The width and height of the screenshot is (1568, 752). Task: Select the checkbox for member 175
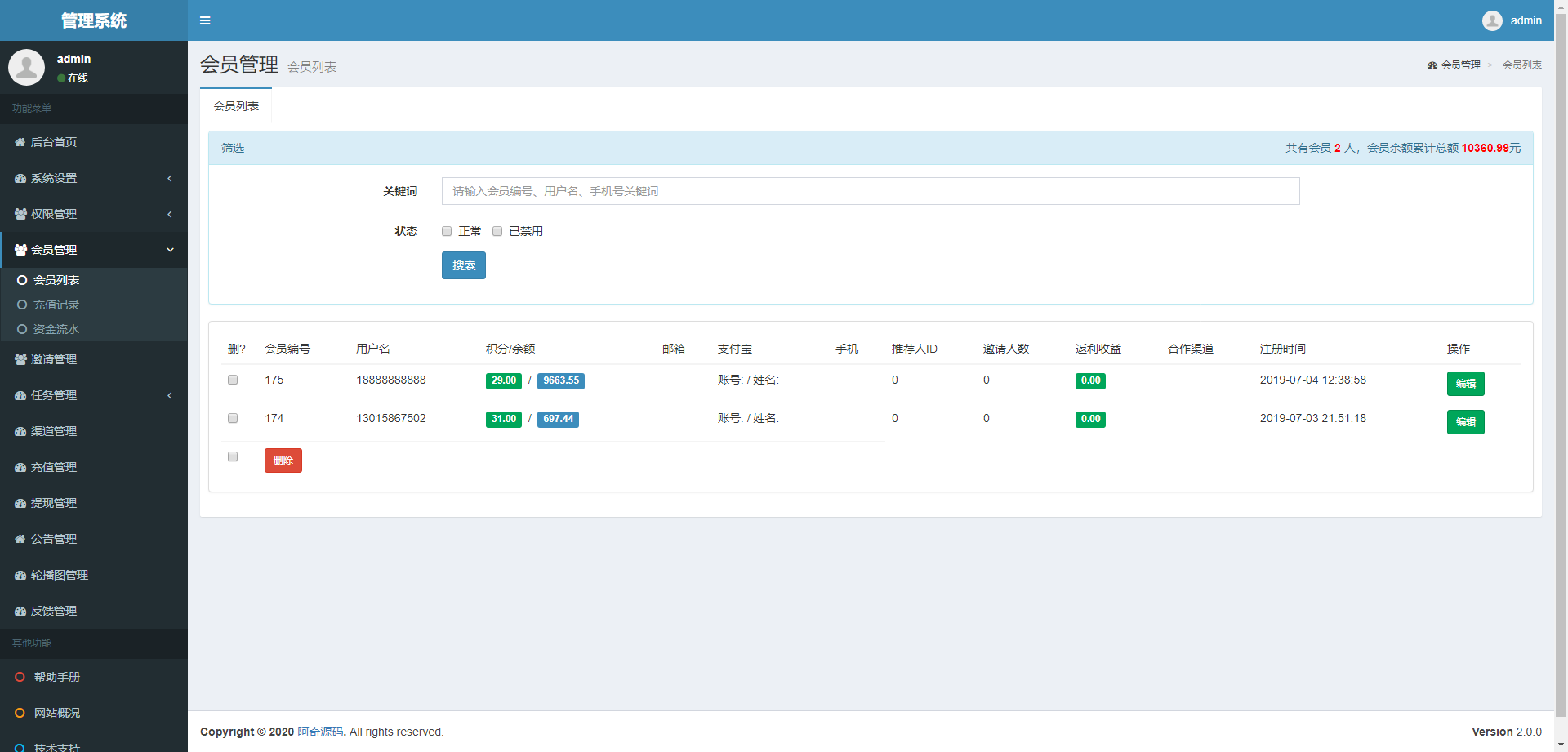pyautogui.click(x=233, y=380)
